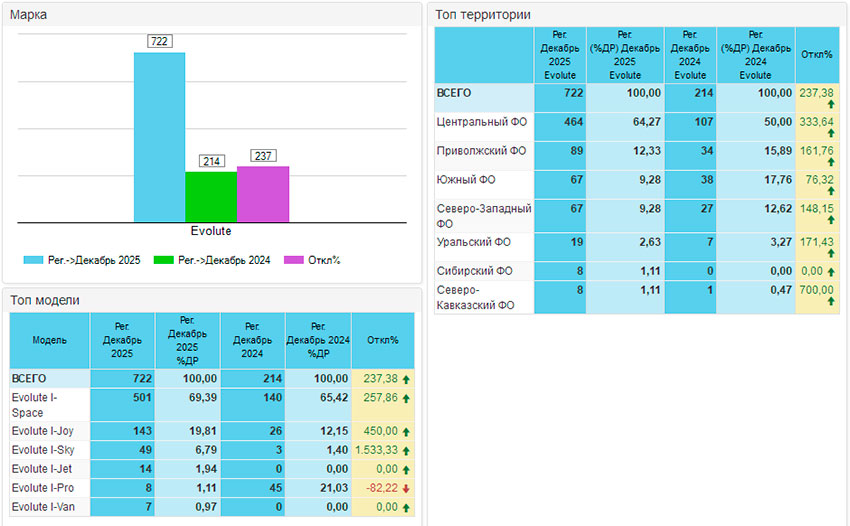
Task: Click the Откл% header in Топ территории
Action: click(817, 54)
